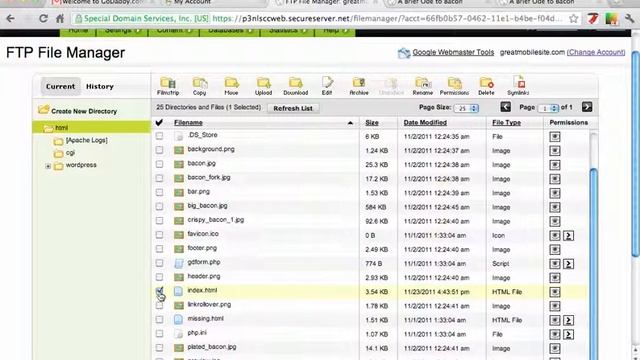Click the plated_bacon.jpg filename
The height and width of the screenshot is (360, 640).
pos(211,347)
